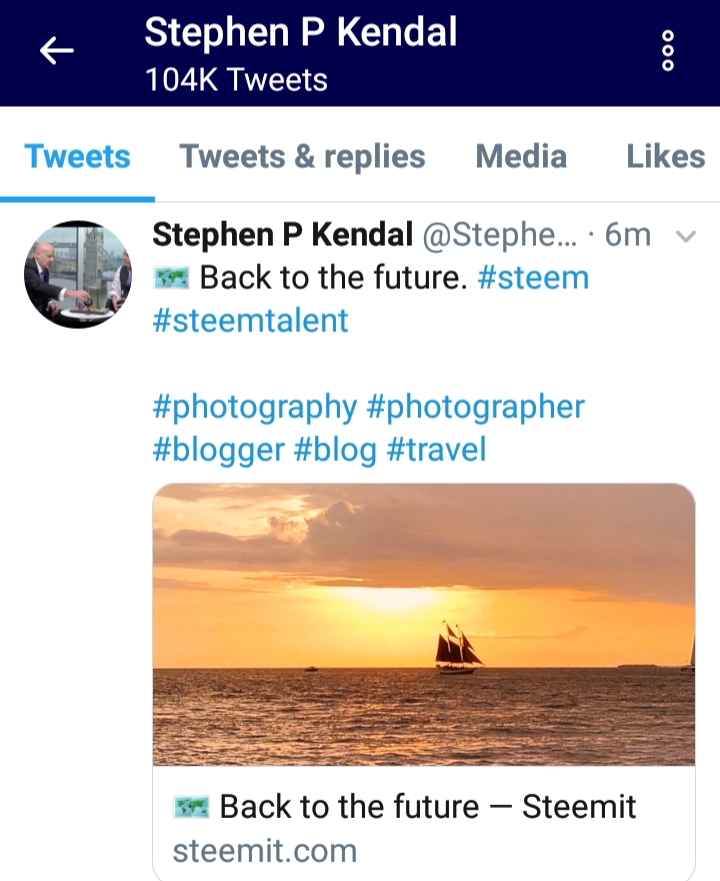Switch to the Media tab
The width and height of the screenshot is (720, 881).
[x=520, y=157]
